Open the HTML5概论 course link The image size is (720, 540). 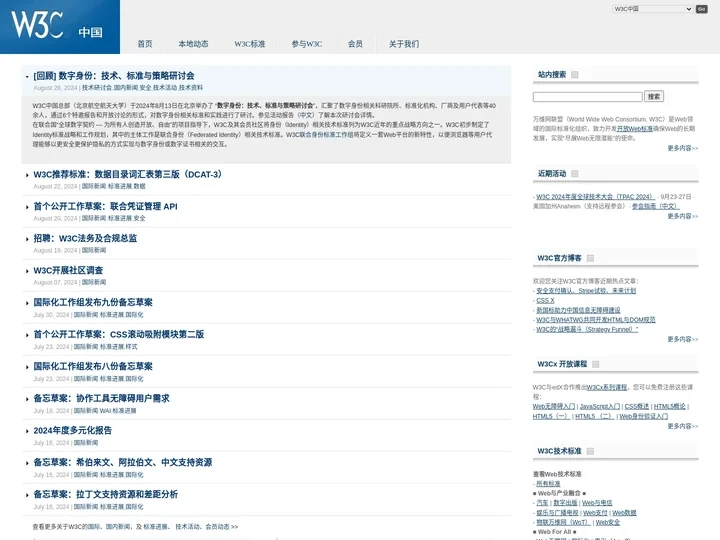(669, 406)
